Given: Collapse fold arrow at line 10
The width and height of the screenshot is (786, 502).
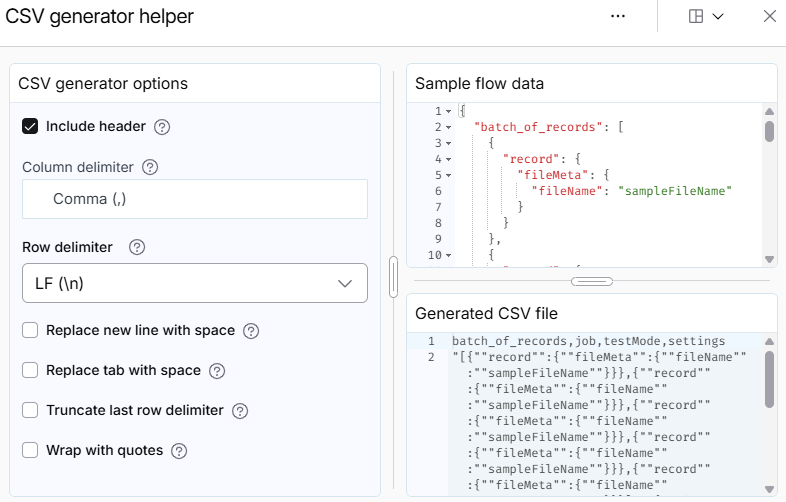Looking at the screenshot, I should click(x=449, y=255).
